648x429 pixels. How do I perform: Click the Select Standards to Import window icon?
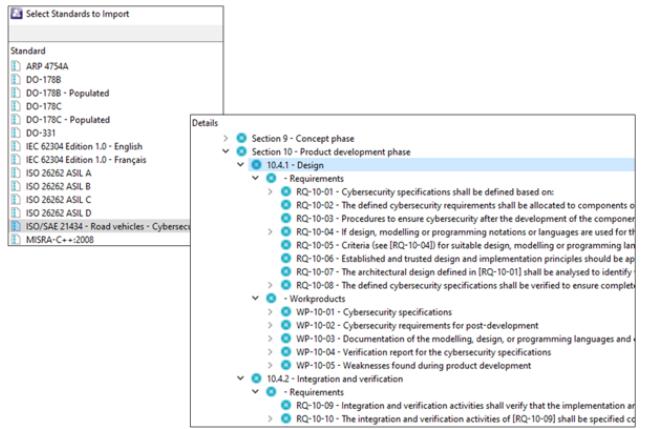pyautogui.click(x=17, y=14)
